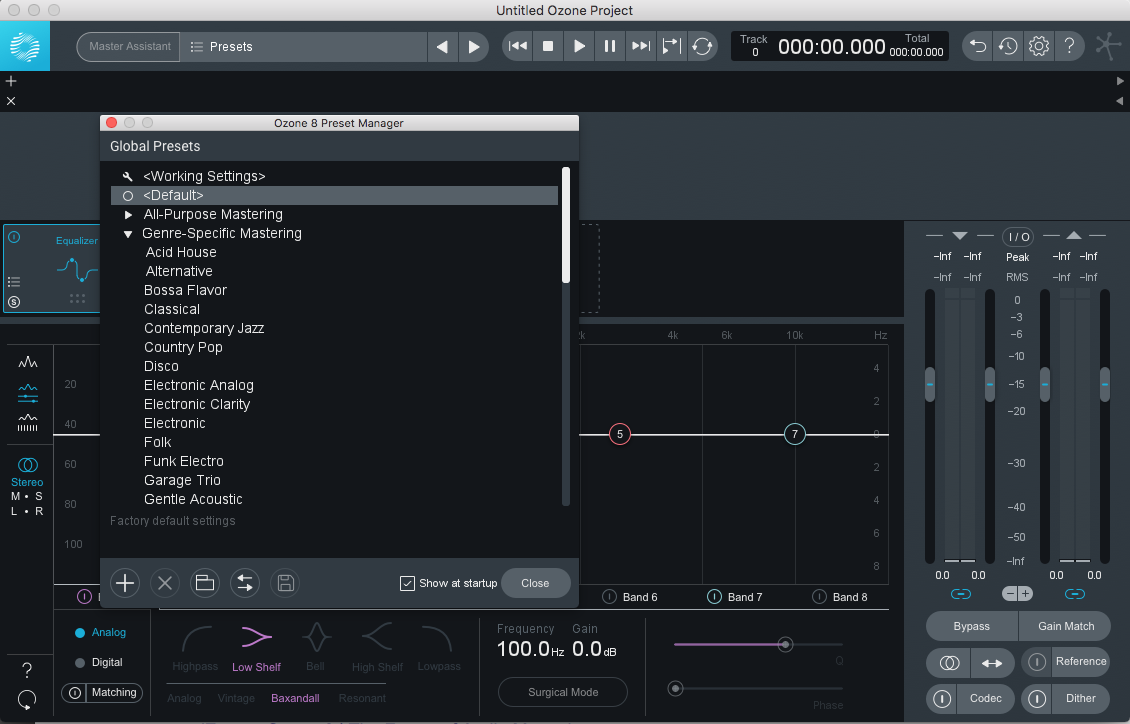Save preset with the floppy disk icon
Image resolution: width=1130 pixels, height=724 pixels.
[285, 583]
